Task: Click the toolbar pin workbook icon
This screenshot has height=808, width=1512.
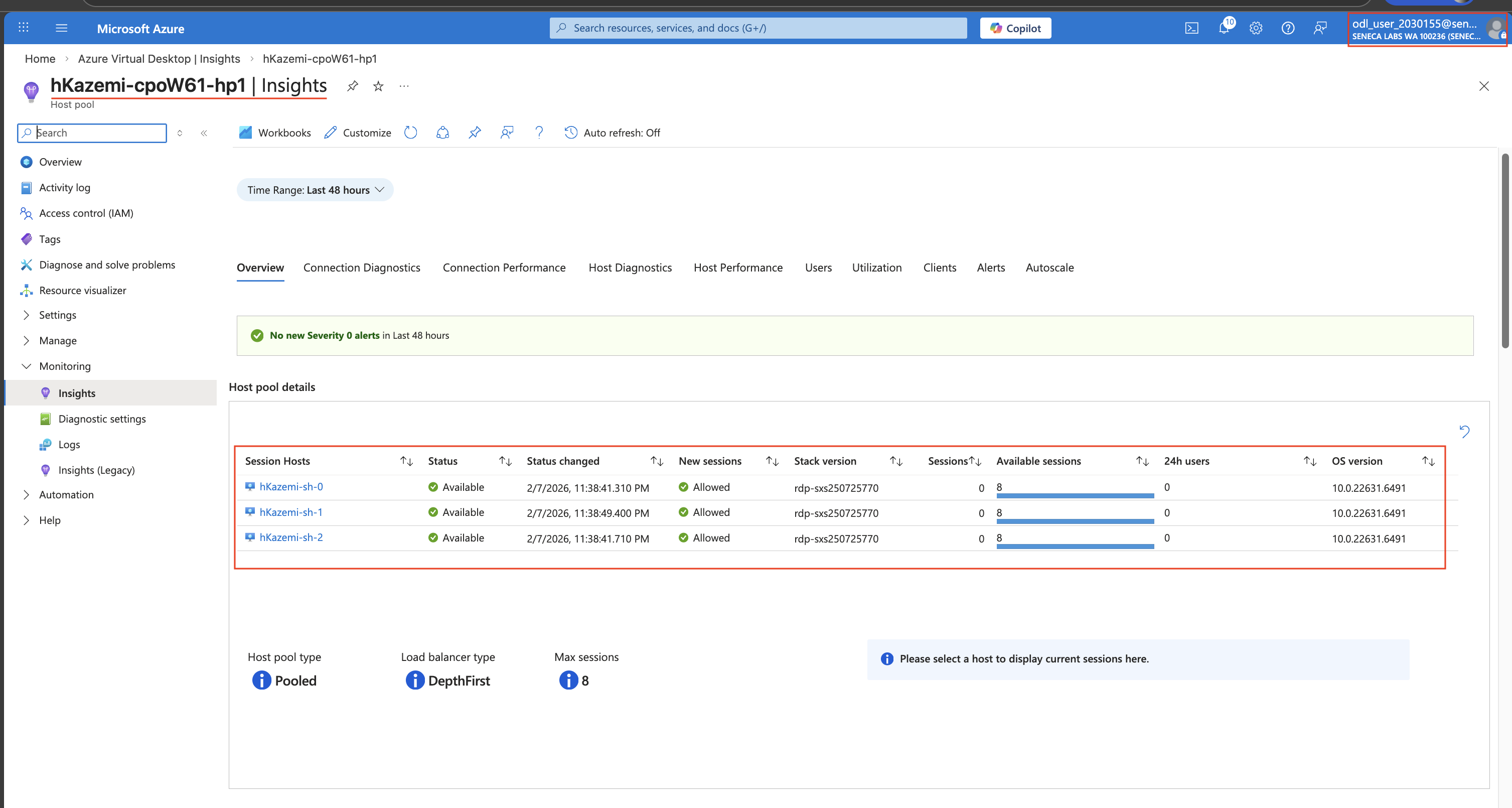Action: 475,132
